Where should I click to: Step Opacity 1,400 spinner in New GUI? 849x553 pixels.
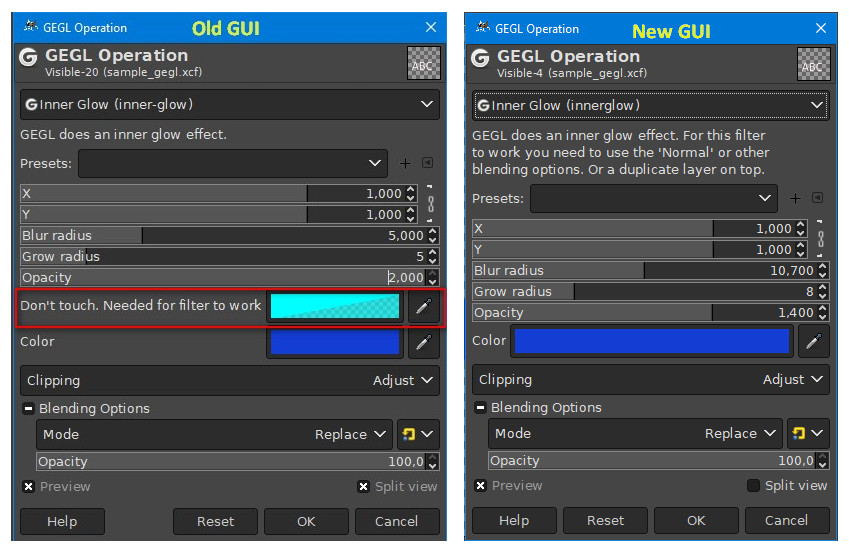823,313
